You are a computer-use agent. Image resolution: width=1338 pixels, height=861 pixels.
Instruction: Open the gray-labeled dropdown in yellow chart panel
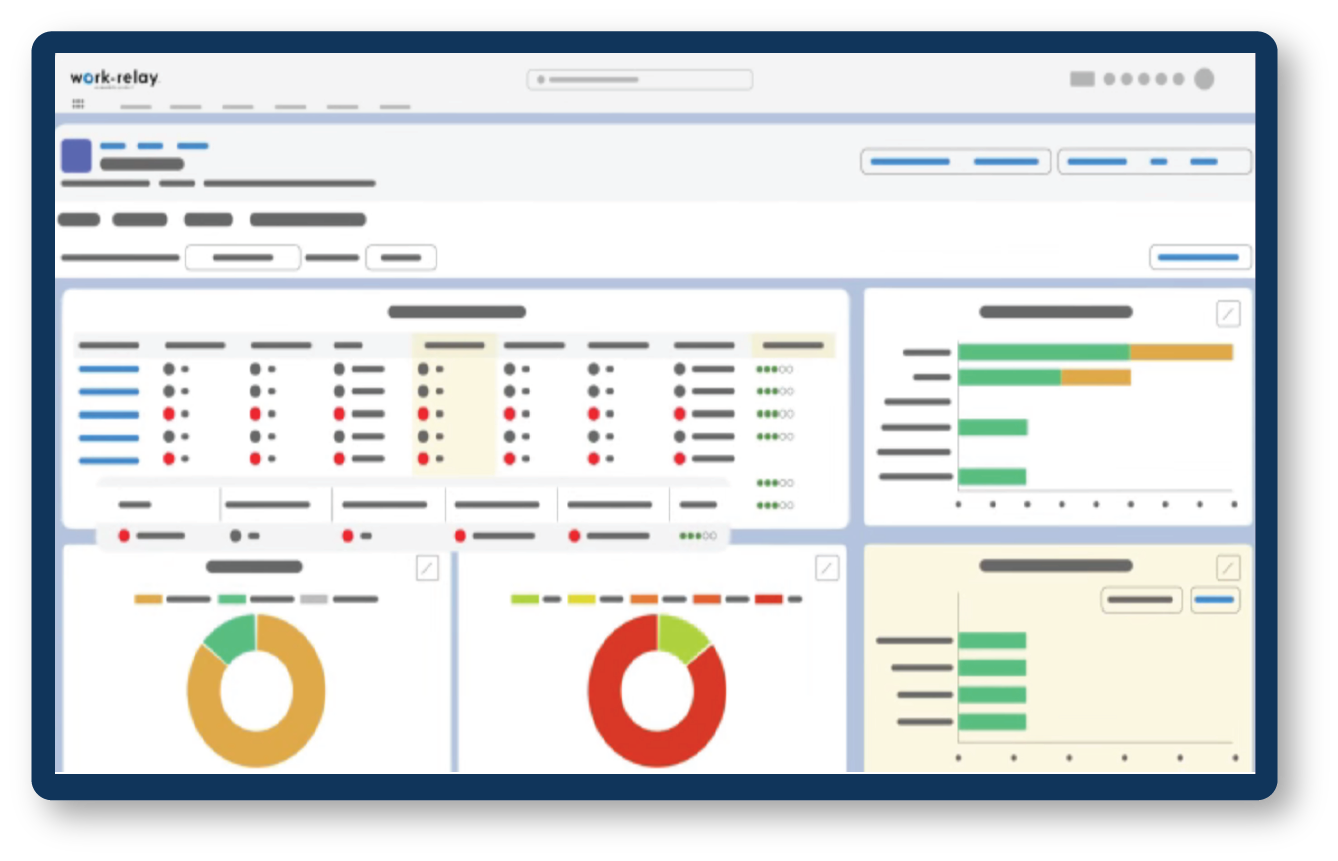click(1141, 600)
